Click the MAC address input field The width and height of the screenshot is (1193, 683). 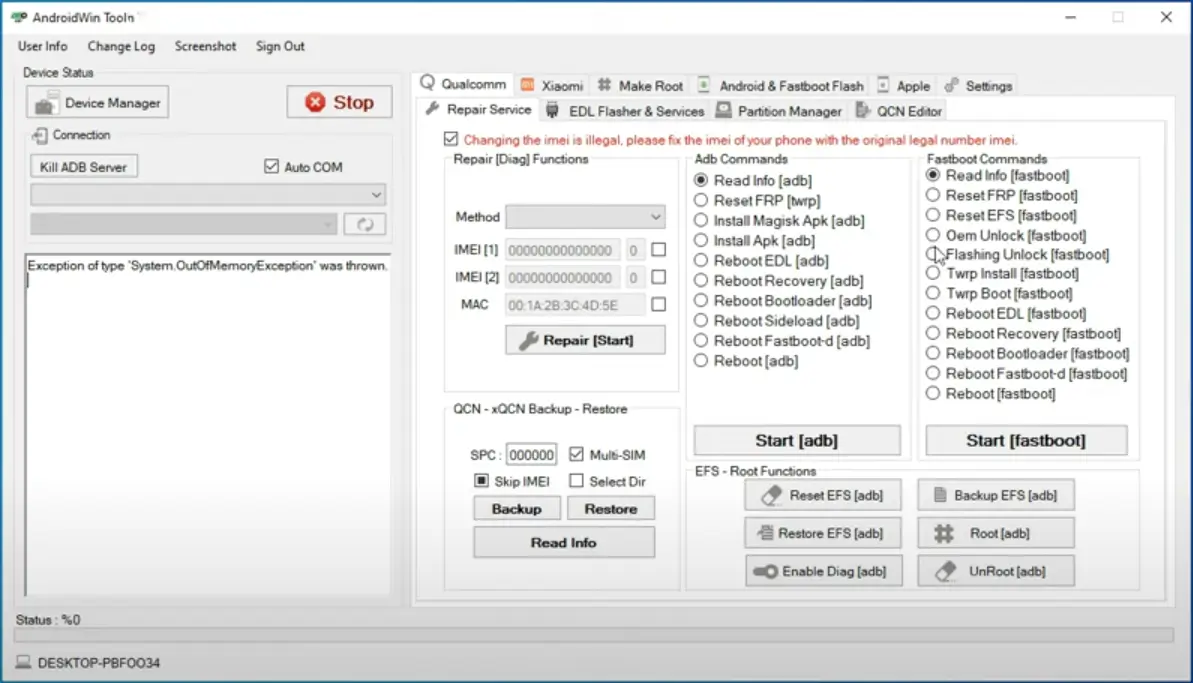(x=575, y=305)
